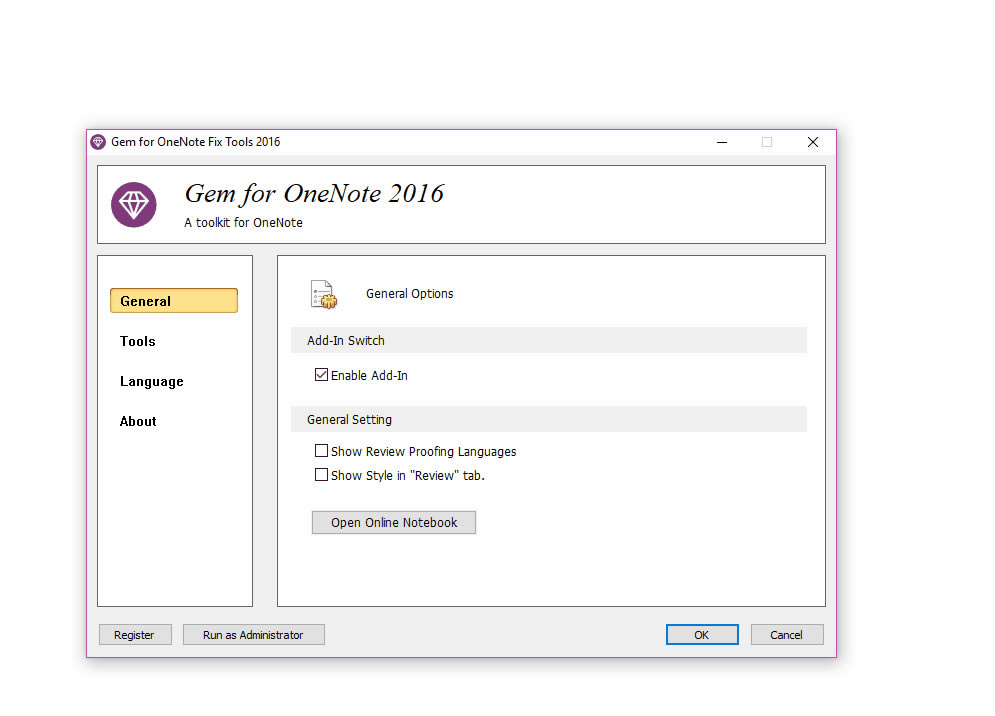
Task: Click the Open Online Notebook button
Action: 393,522
